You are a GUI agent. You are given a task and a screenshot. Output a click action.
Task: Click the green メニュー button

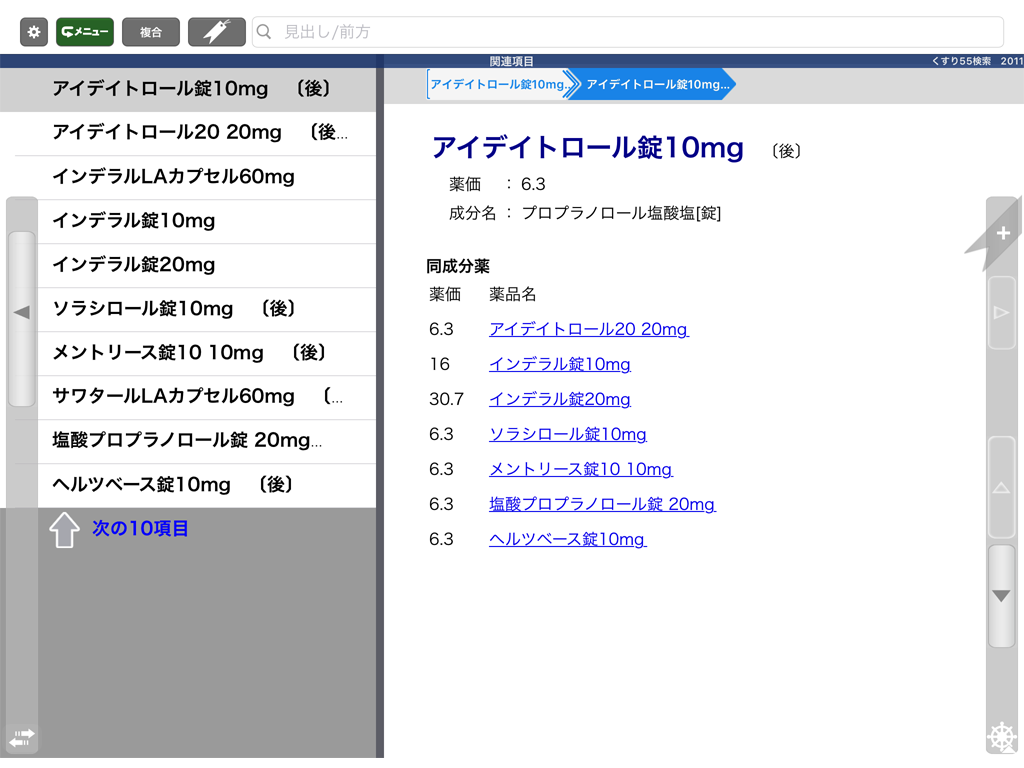click(85, 32)
